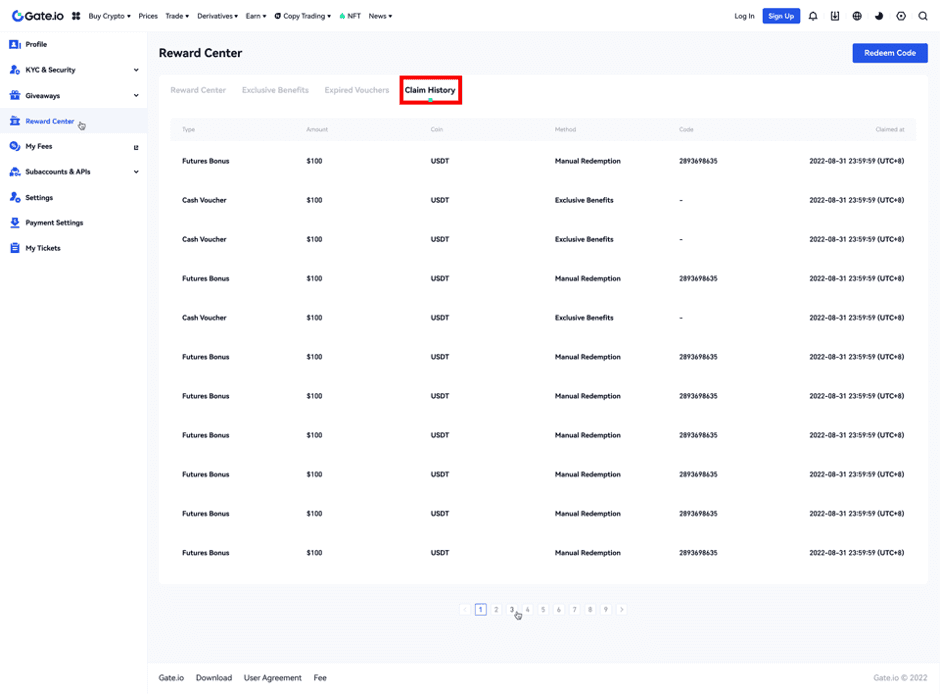
Task: Open User Agreement footer link
Action: coord(272,678)
